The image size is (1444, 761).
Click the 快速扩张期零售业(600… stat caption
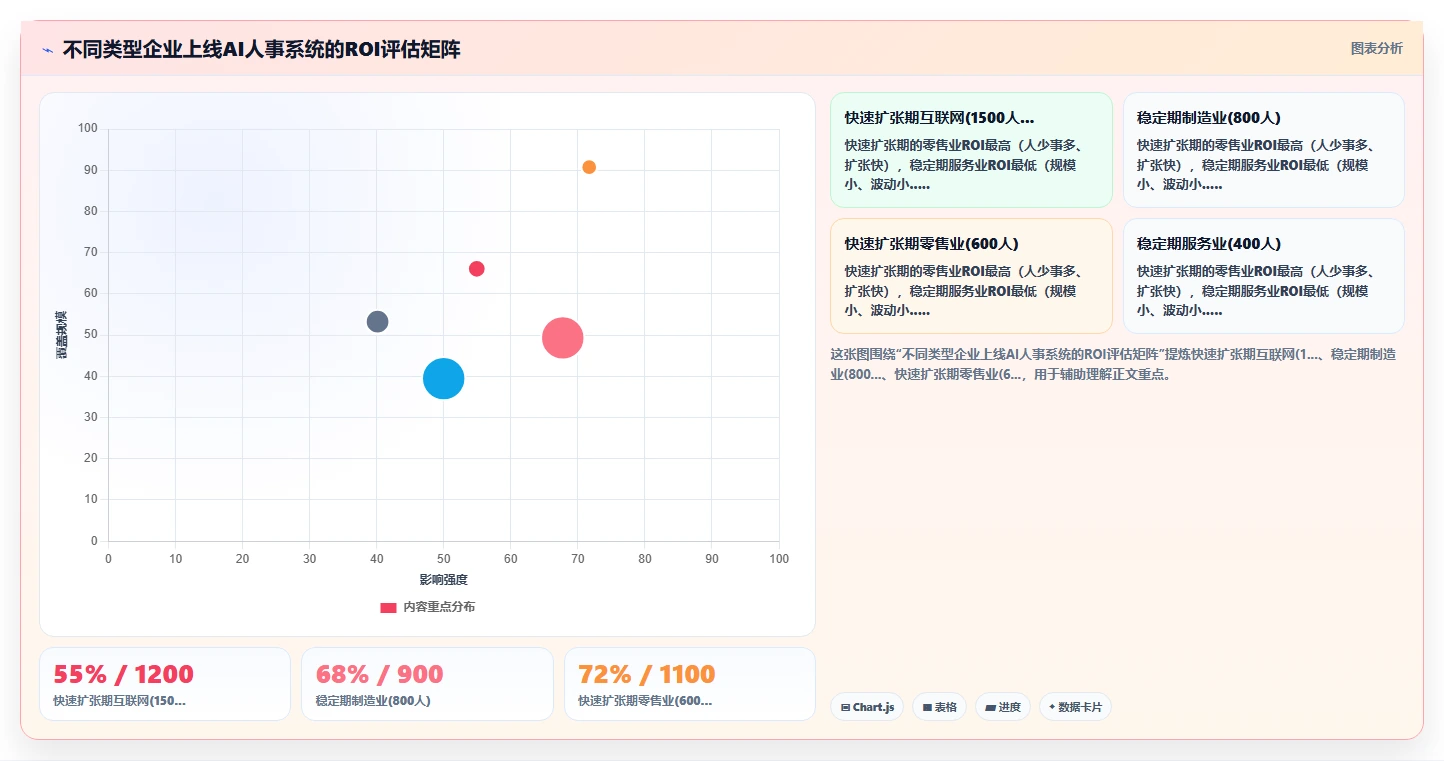[645, 701]
